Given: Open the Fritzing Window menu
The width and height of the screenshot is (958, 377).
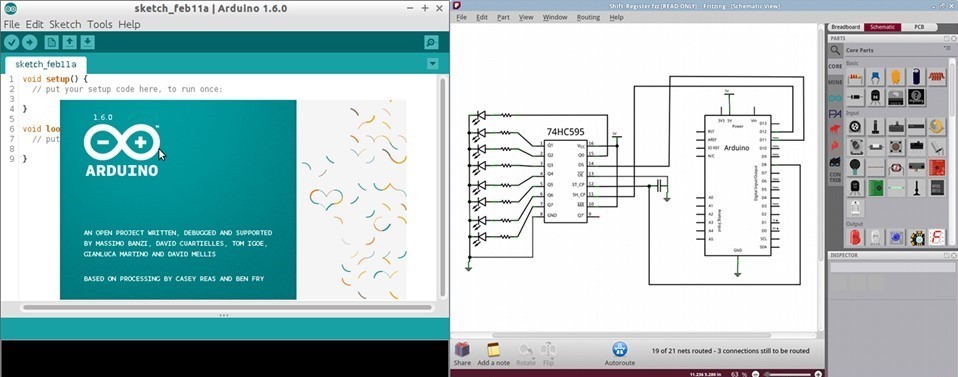Looking at the screenshot, I should coord(555,17).
